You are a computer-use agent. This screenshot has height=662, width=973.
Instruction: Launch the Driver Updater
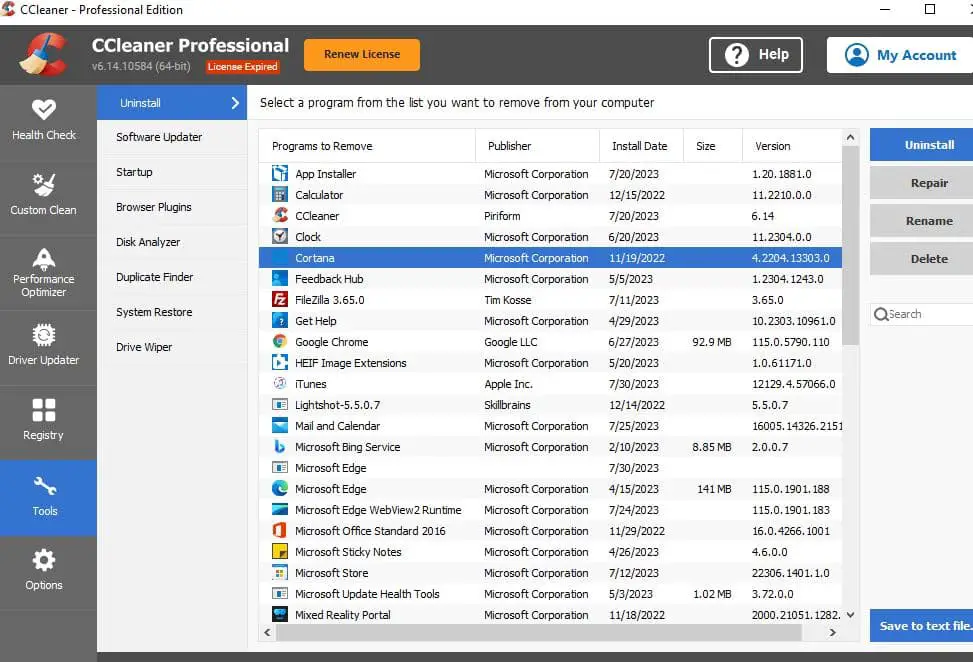[x=44, y=345]
